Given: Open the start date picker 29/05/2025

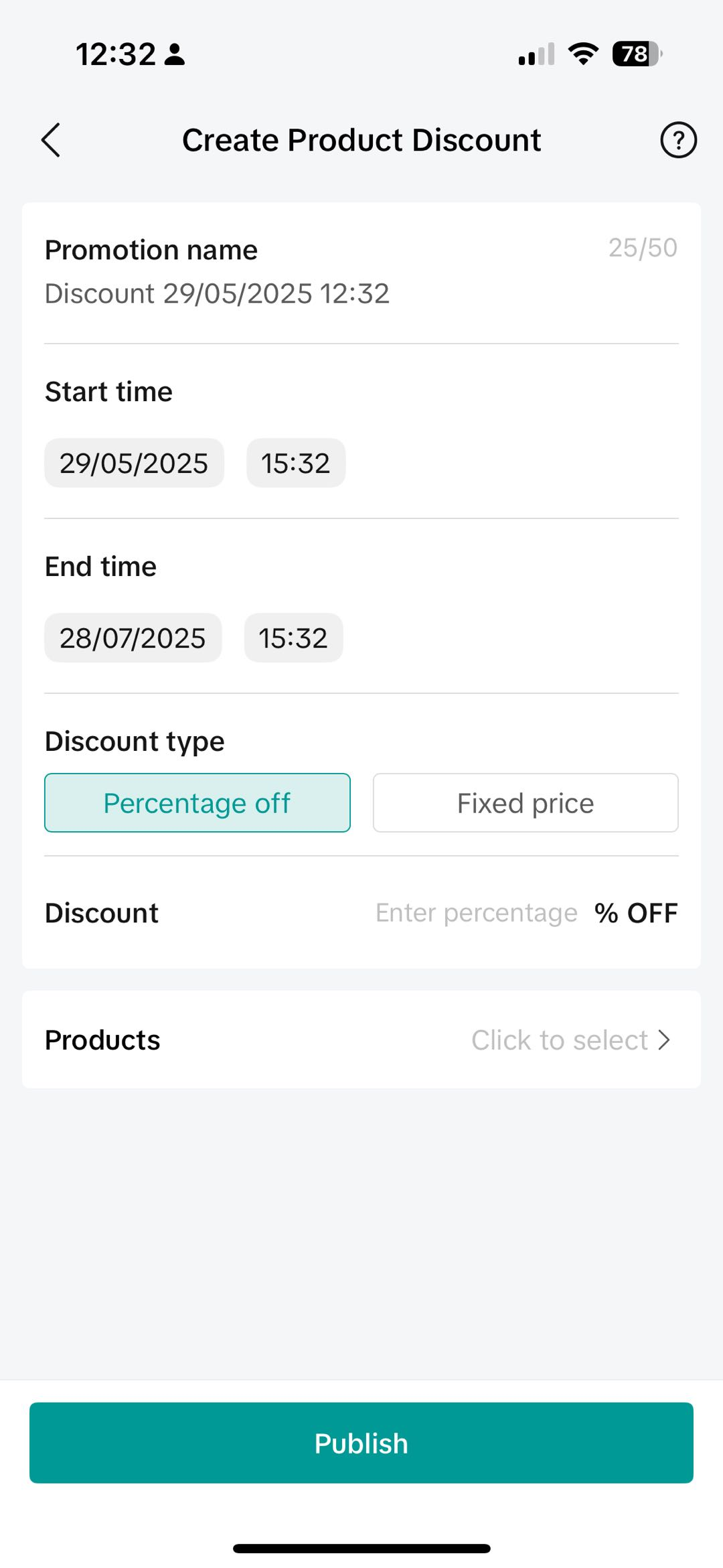Looking at the screenshot, I should 134,464.
